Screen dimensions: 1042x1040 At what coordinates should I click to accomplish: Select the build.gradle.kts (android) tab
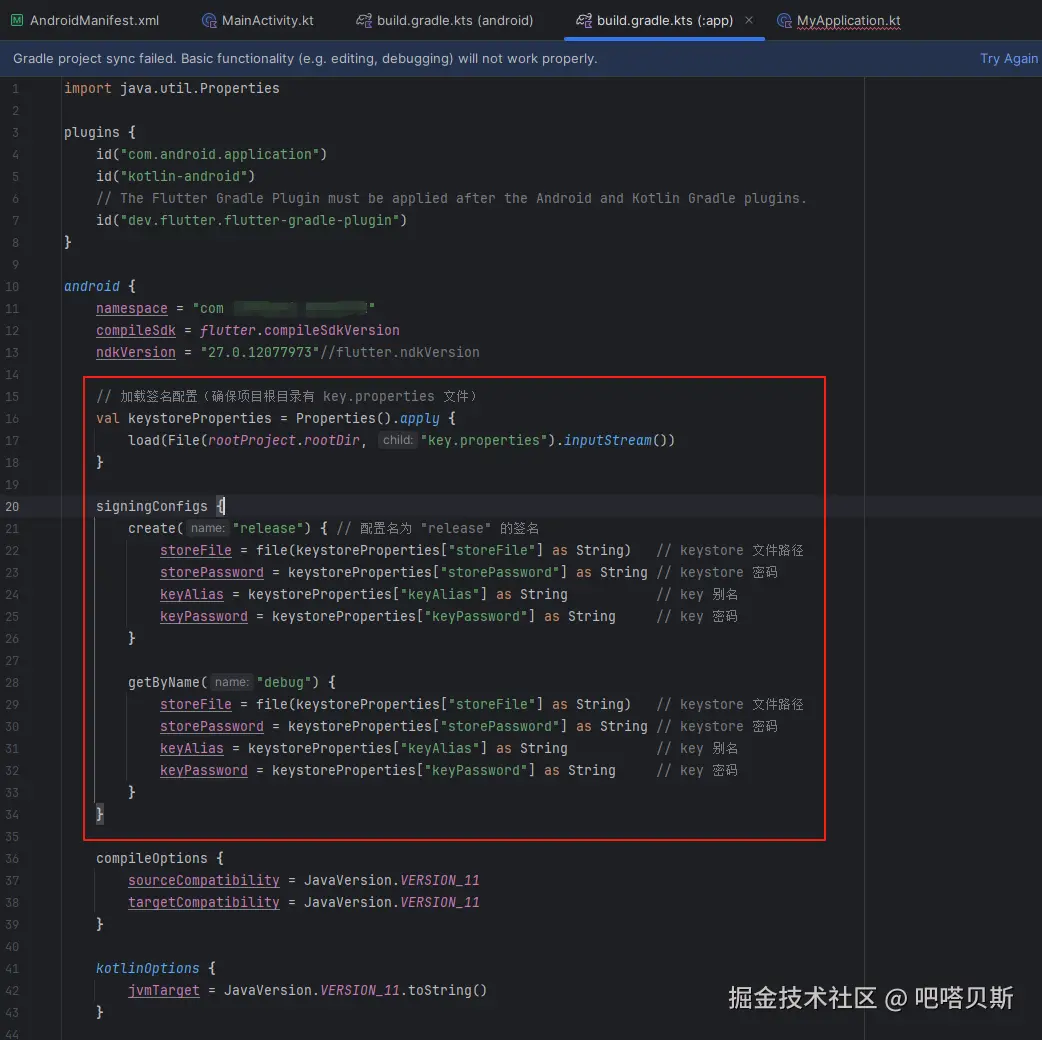(x=445, y=21)
